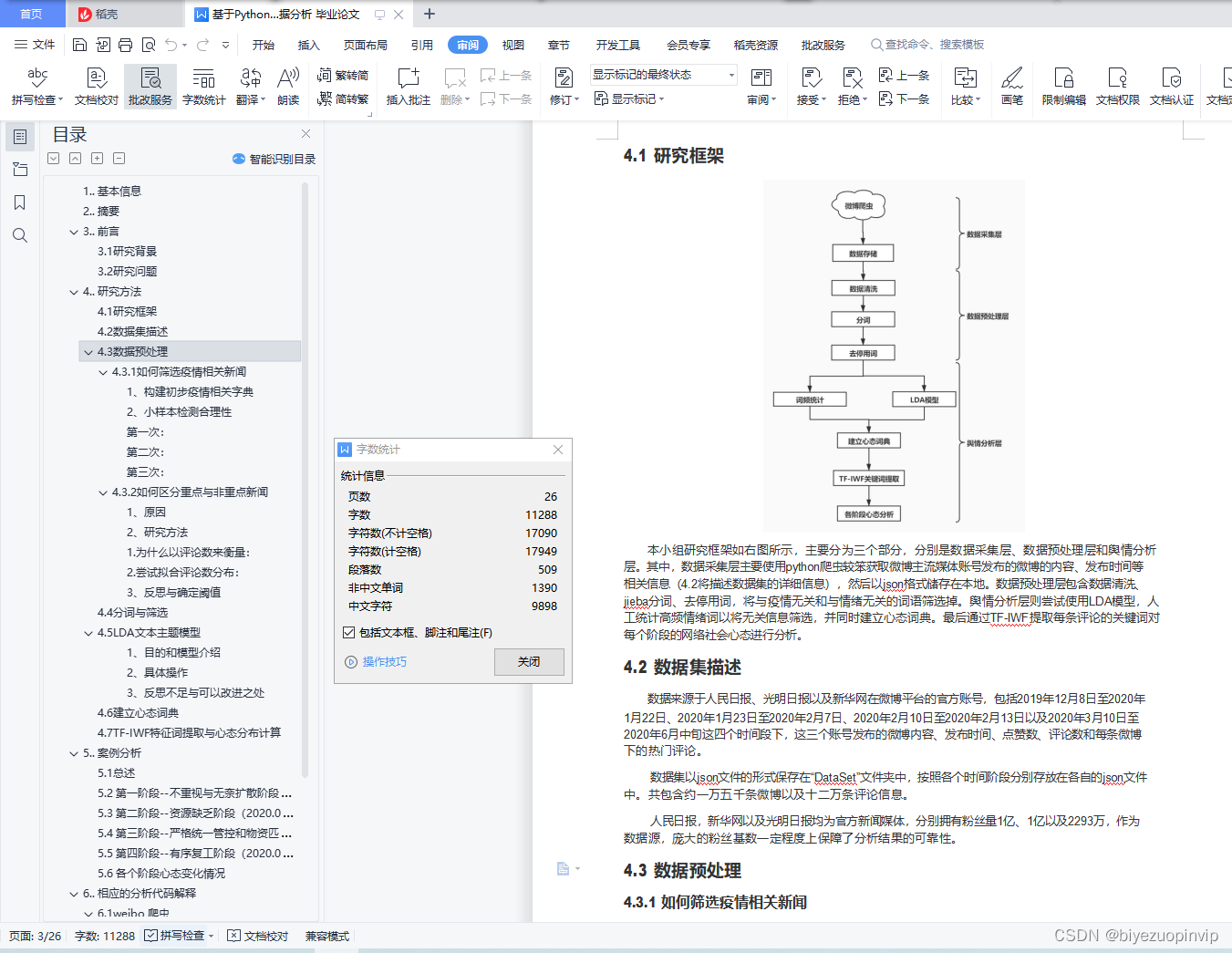Open the 显示标记 dropdown
Viewport: 1232px width, 953px height.
[x=629, y=98]
